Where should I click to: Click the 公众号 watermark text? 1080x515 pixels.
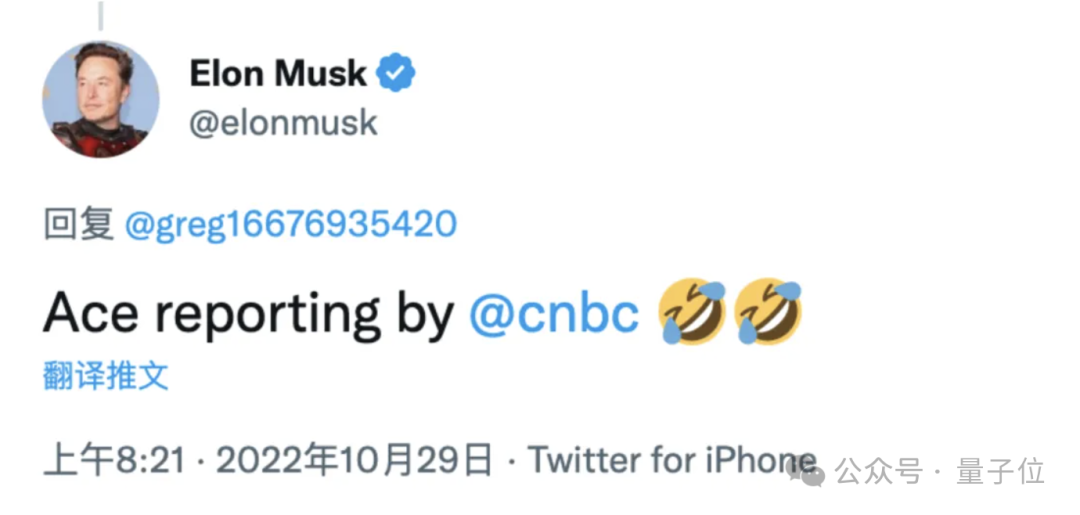(878, 472)
